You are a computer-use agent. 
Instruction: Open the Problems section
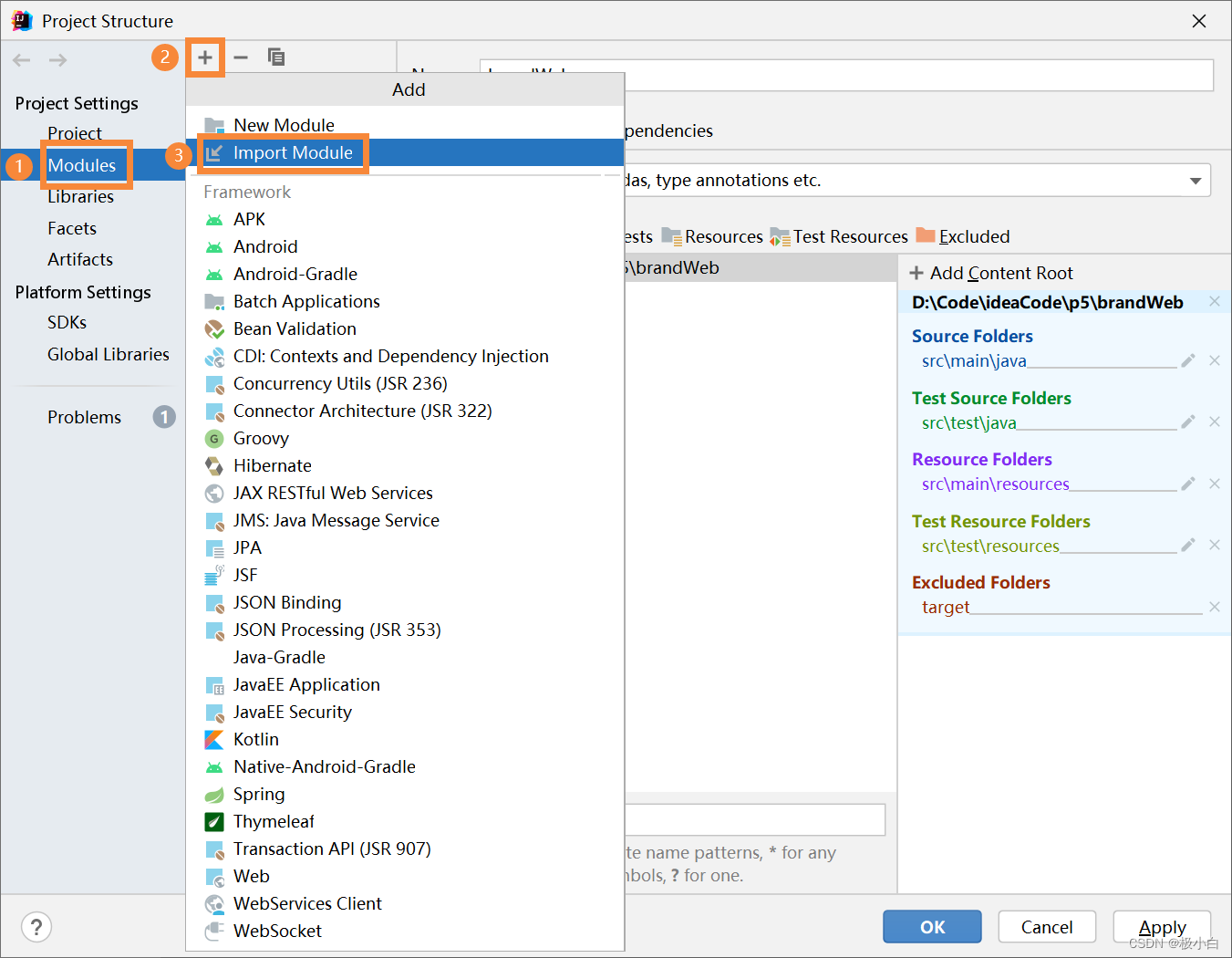(x=84, y=417)
